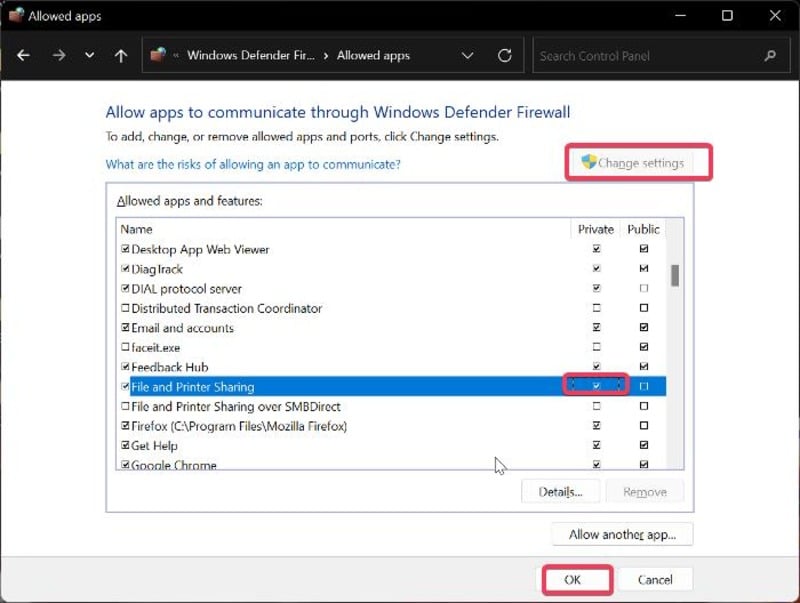The width and height of the screenshot is (800, 603).
Task: Click Allow another app button
Action: coord(622,534)
